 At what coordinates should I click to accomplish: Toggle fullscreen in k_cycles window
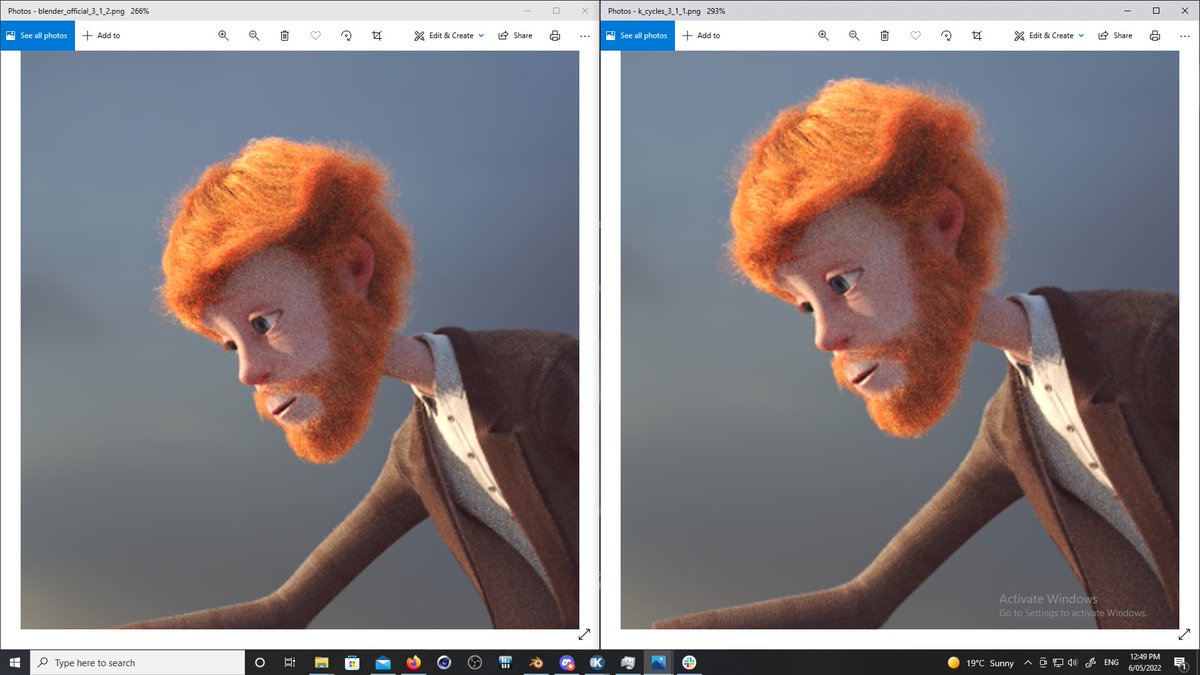click(1184, 634)
